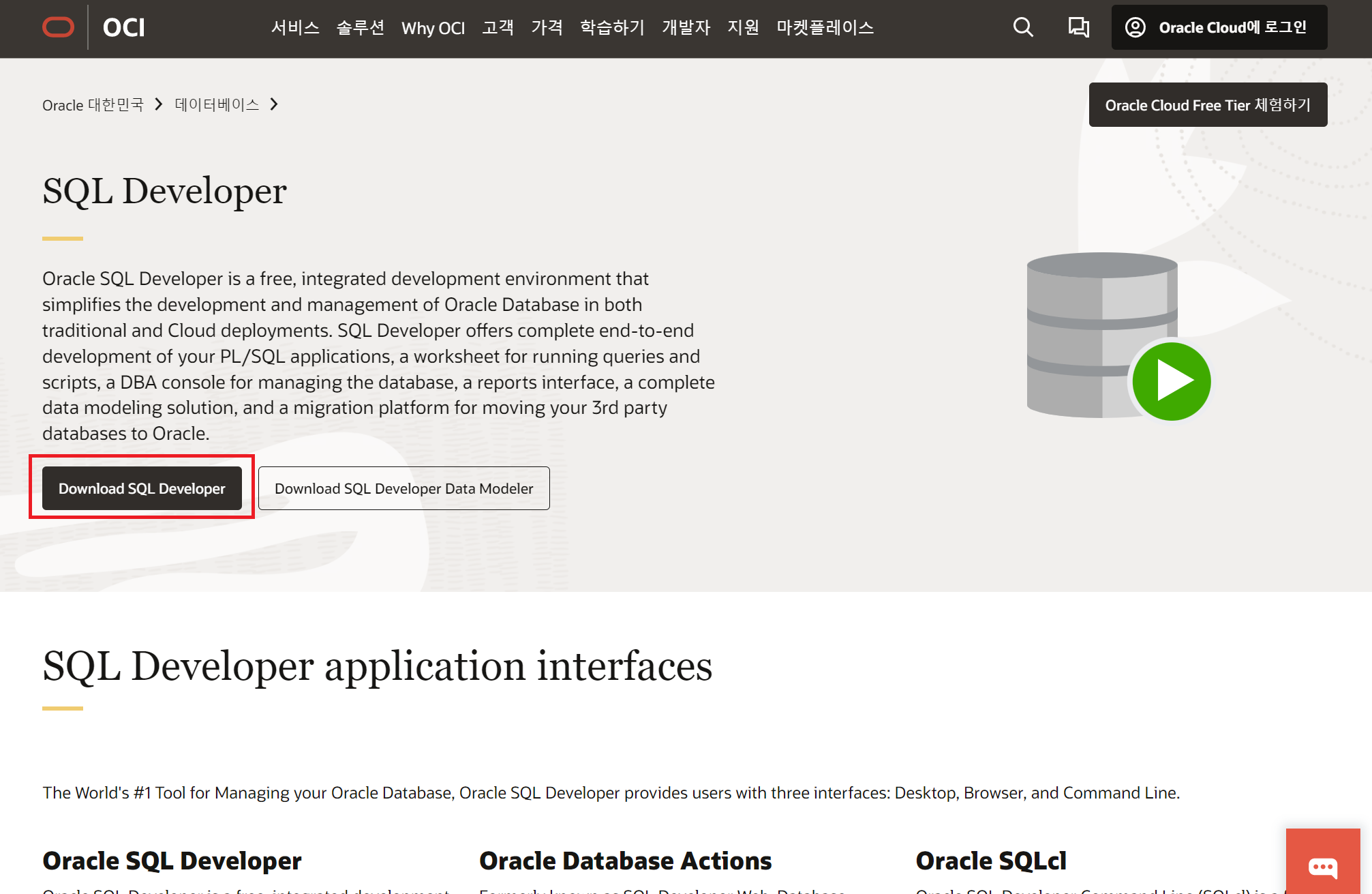Click chevron after Oracle 대한민국 breadcrumb
1372x894 pixels.
pyautogui.click(x=159, y=104)
